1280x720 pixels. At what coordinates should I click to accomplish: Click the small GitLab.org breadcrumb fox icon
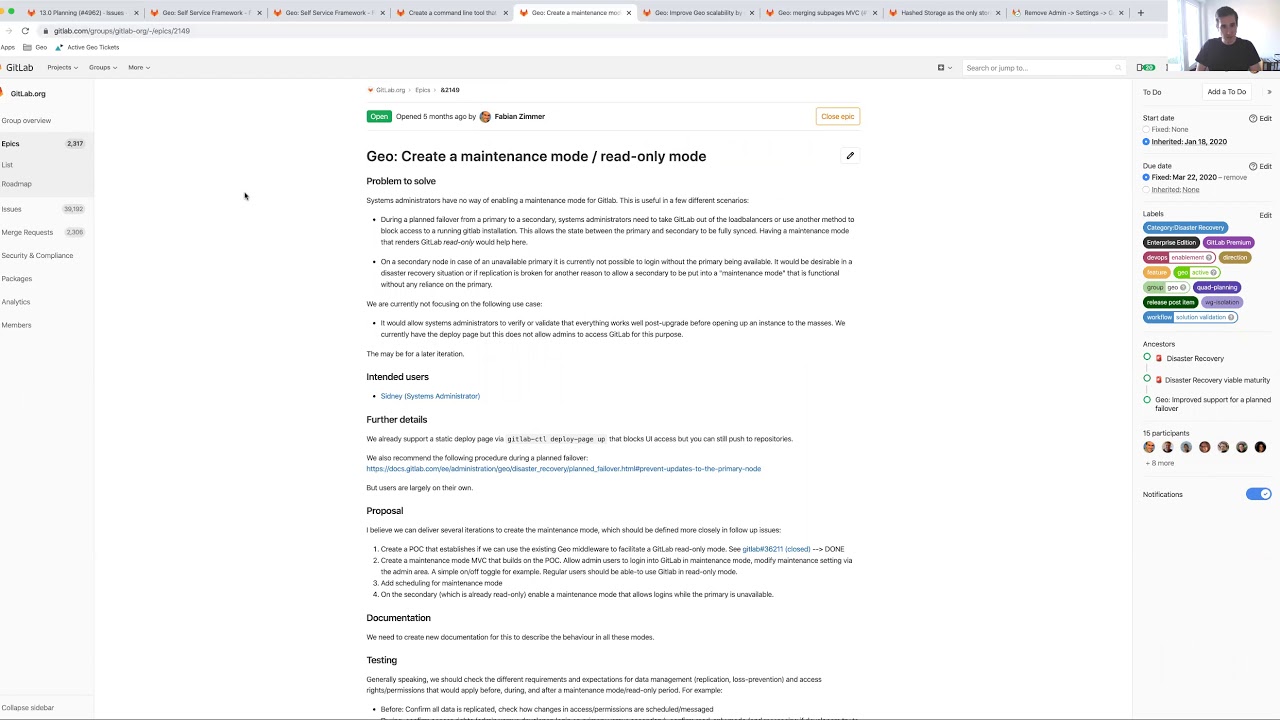point(370,90)
